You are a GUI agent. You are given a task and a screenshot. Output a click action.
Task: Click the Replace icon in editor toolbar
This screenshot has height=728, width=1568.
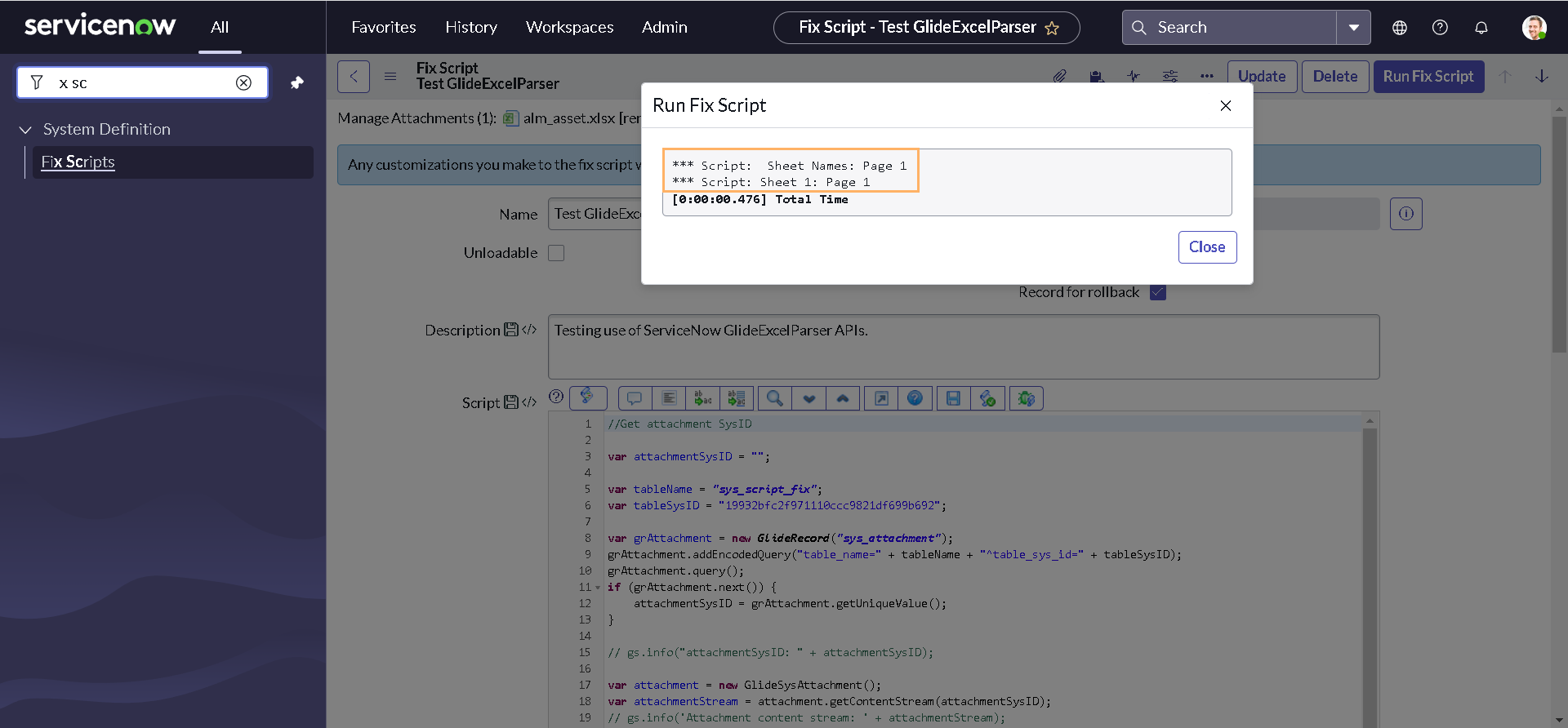(x=702, y=398)
